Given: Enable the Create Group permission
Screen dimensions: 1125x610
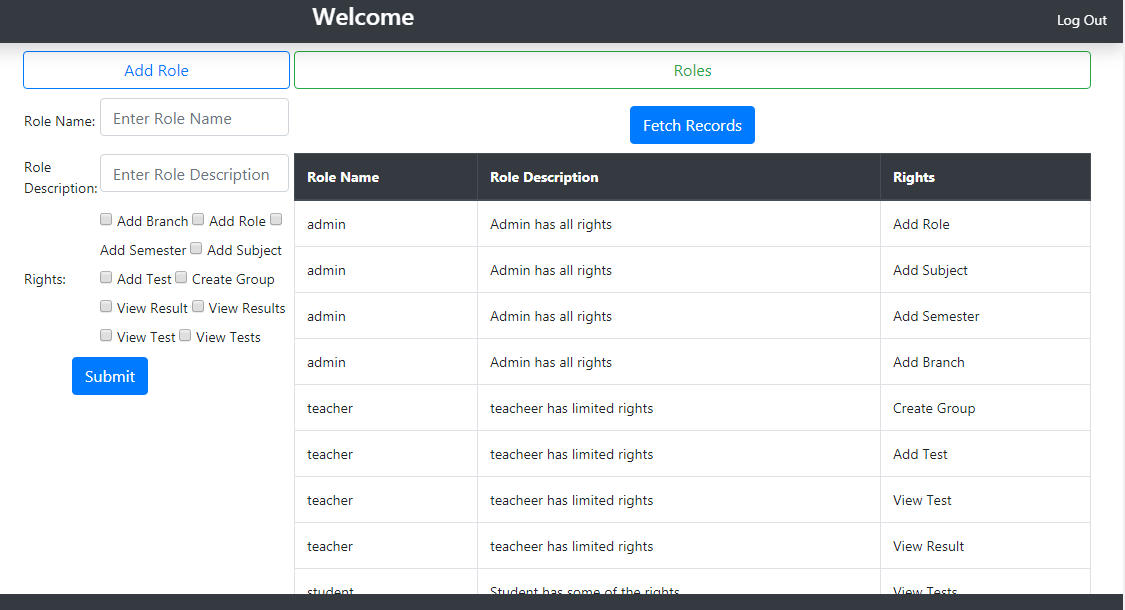Looking at the screenshot, I should [181, 277].
